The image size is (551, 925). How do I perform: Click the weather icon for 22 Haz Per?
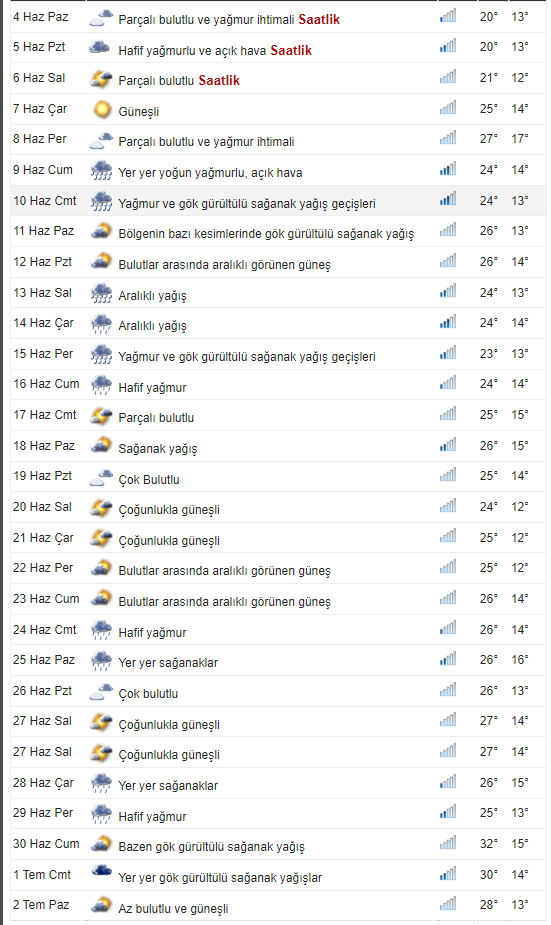[x=101, y=569]
